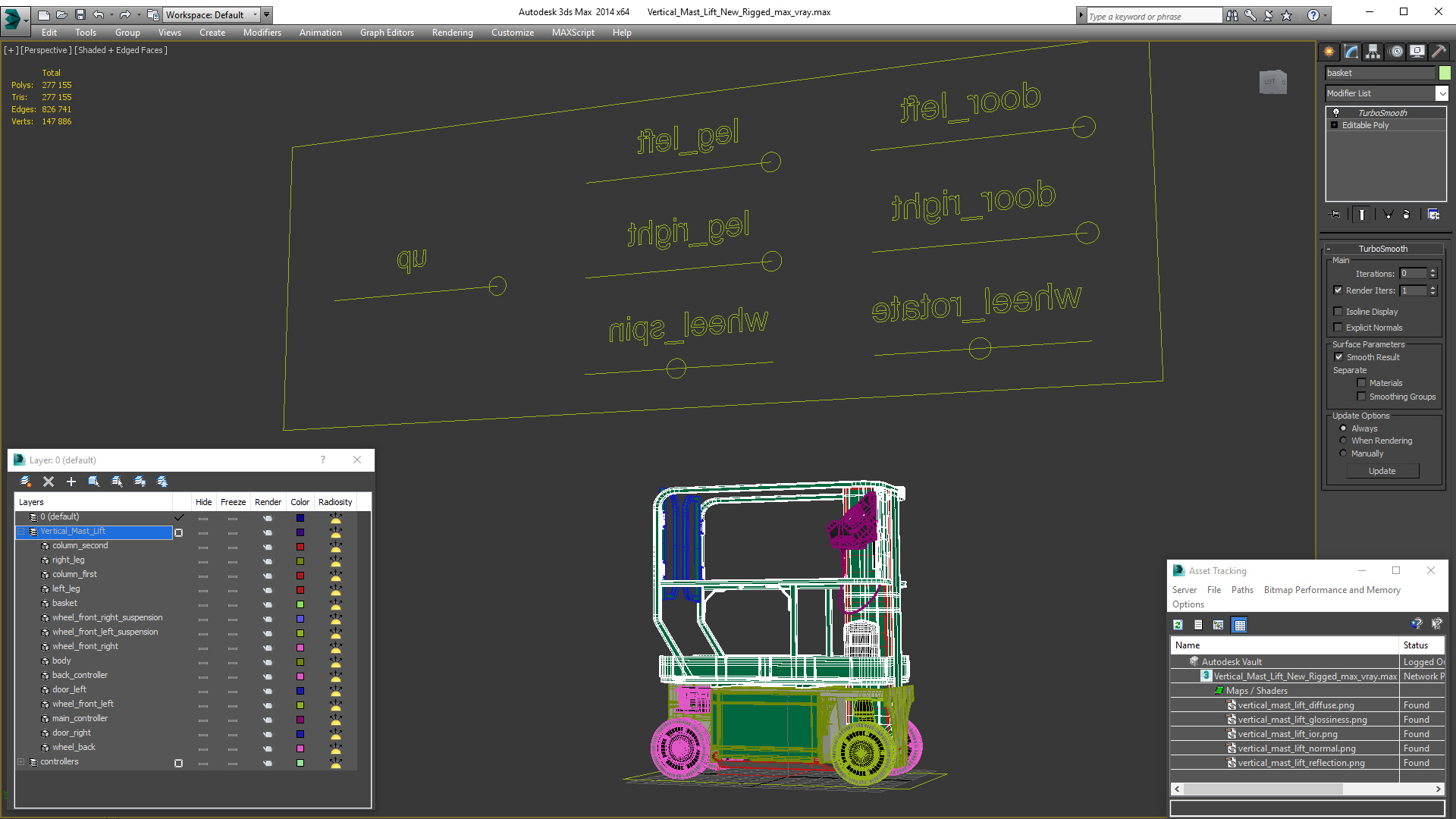This screenshot has height=819, width=1456.
Task: Click Make Unique icon below modifier stack
Action: tap(1388, 215)
